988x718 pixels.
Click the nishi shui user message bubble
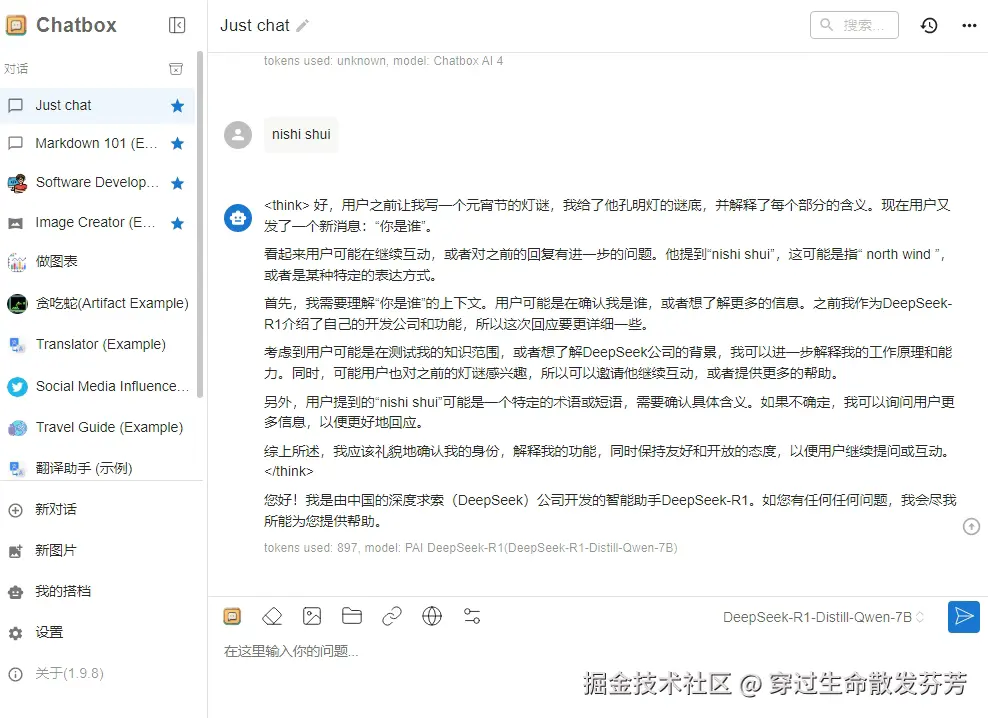tap(301, 135)
